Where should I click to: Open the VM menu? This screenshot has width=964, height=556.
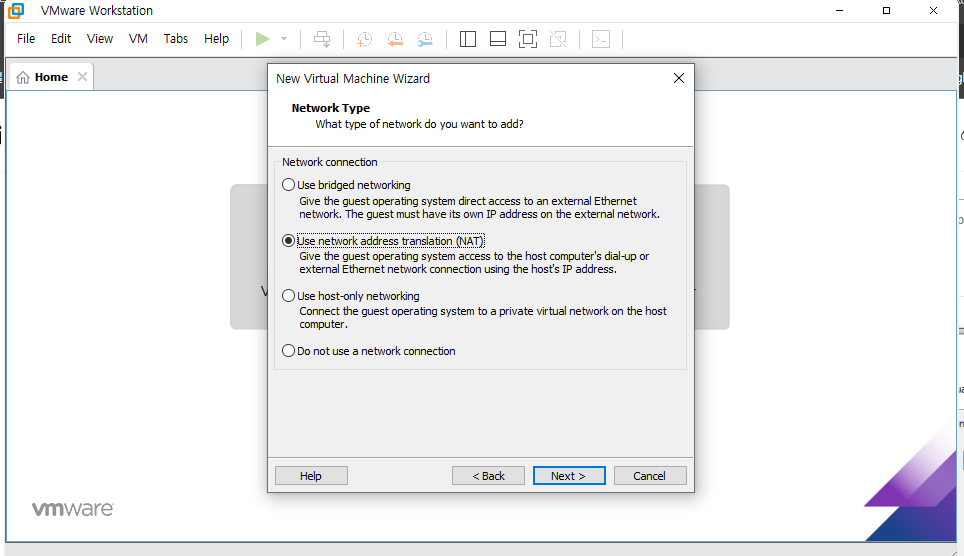(138, 39)
